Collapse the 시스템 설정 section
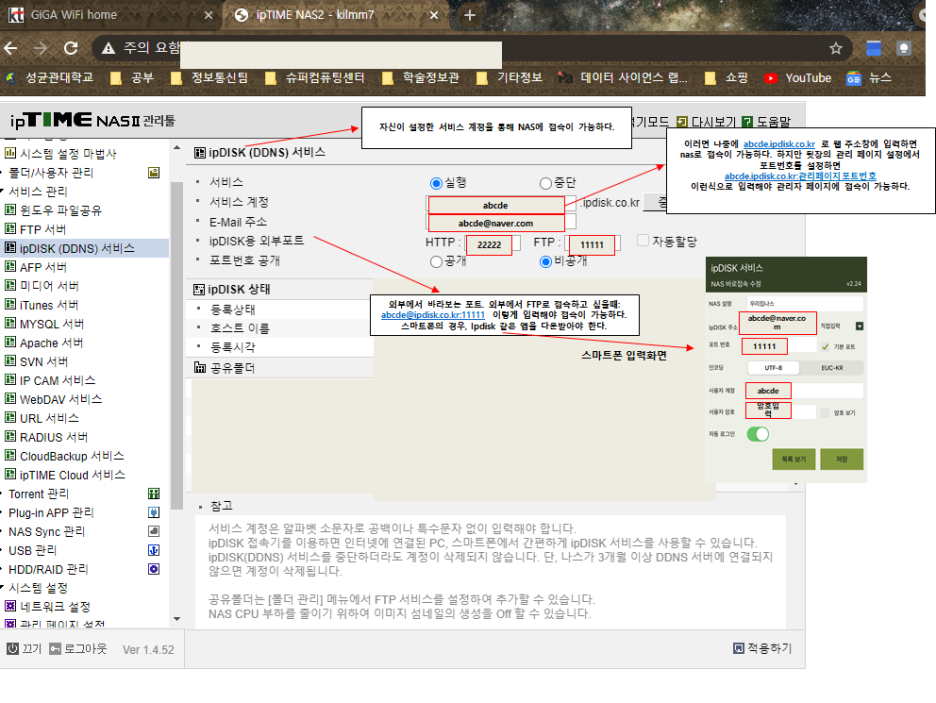The width and height of the screenshot is (936, 703). 38,588
